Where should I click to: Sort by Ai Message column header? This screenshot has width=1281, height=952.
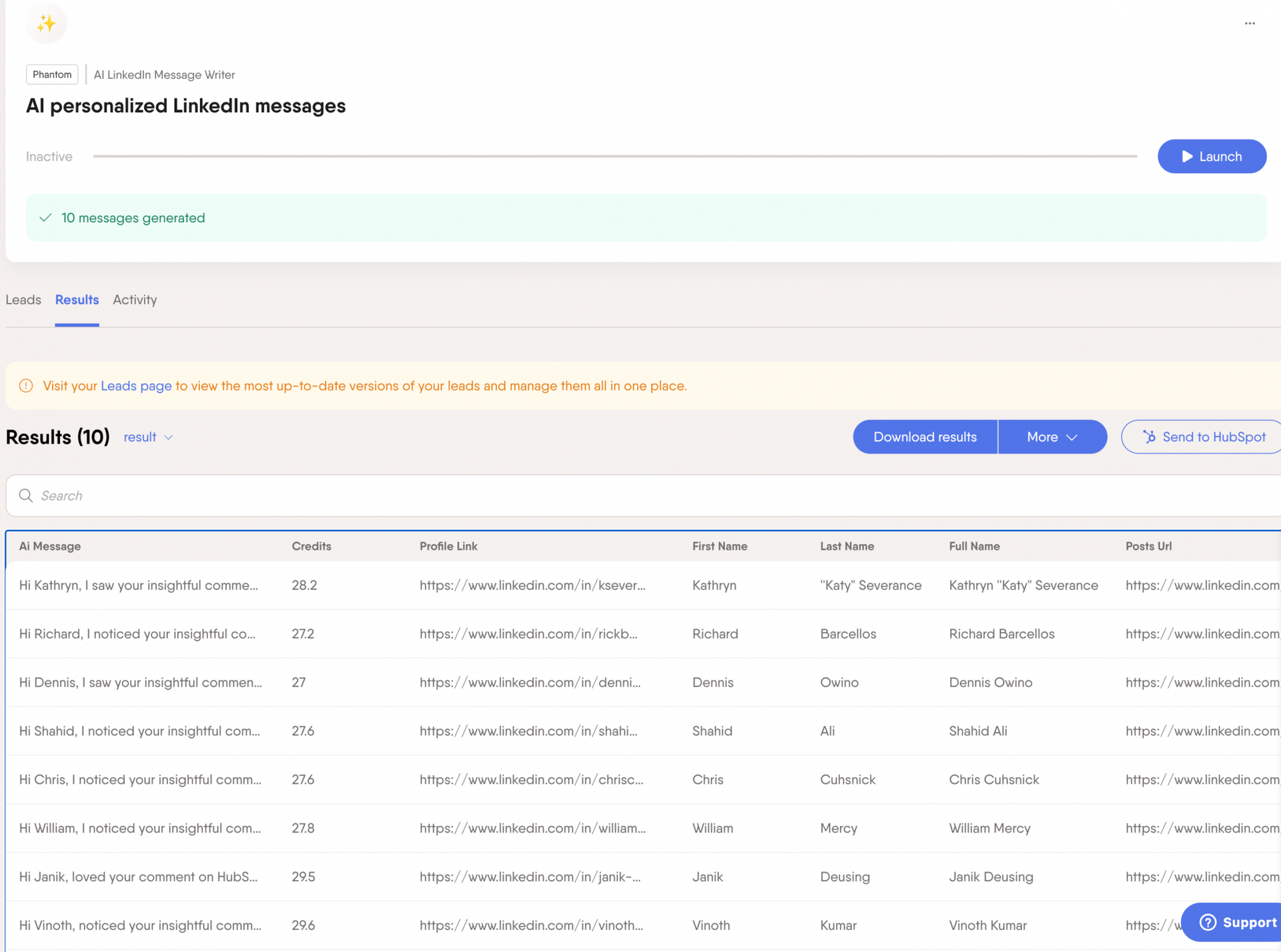50,546
